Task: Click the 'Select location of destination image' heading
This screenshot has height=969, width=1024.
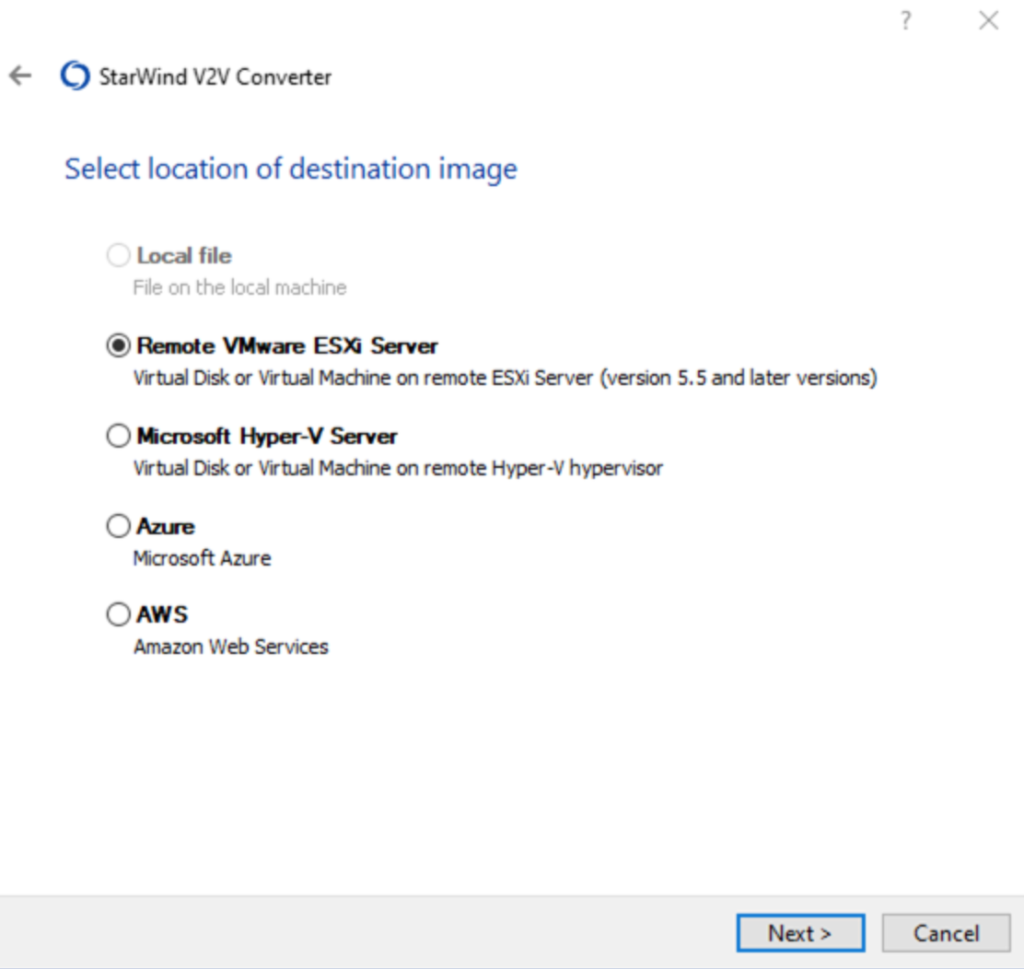Action: tap(291, 169)
